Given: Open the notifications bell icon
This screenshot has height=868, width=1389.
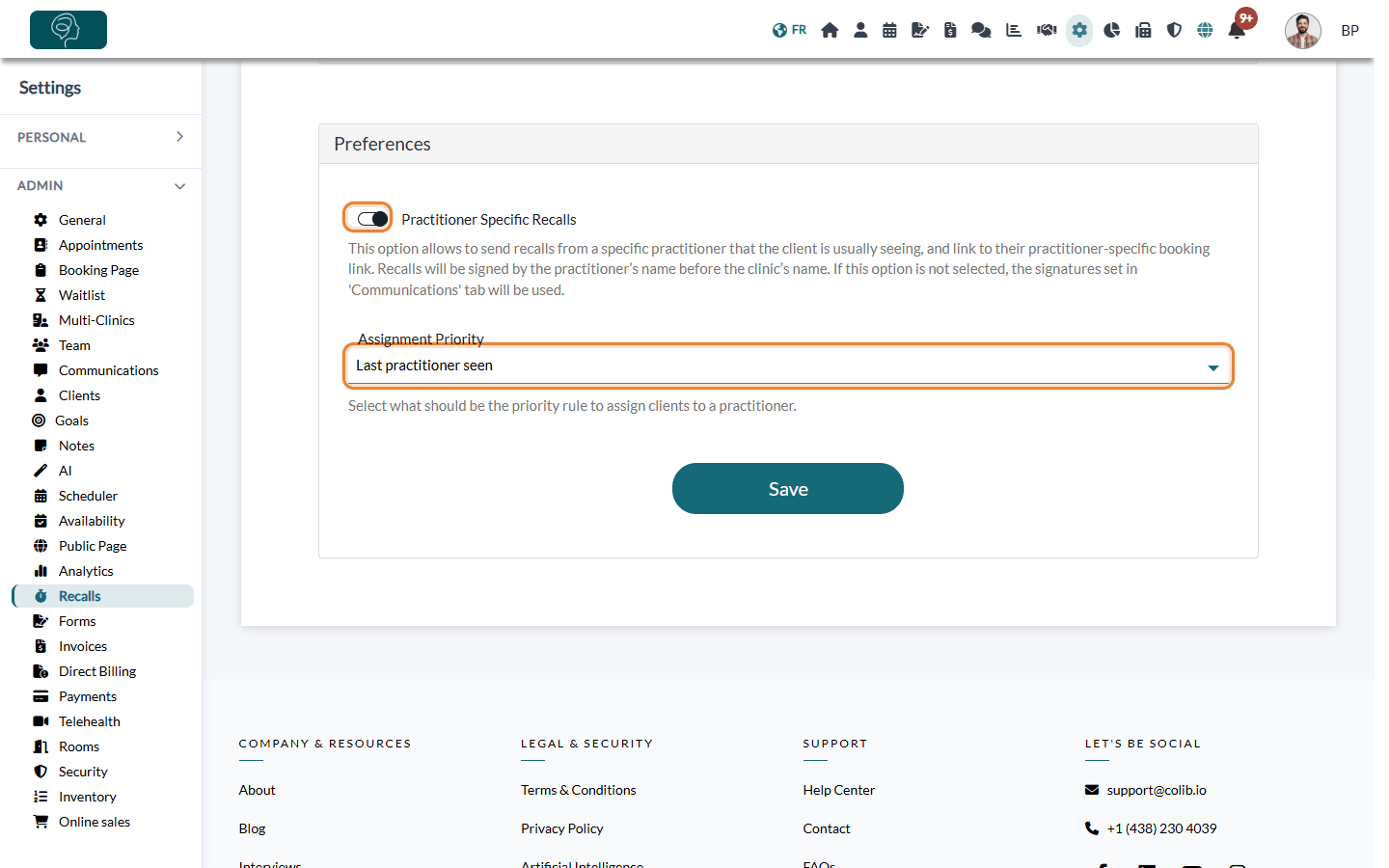Looking at the screenshot, I should tap(1237, 30).
